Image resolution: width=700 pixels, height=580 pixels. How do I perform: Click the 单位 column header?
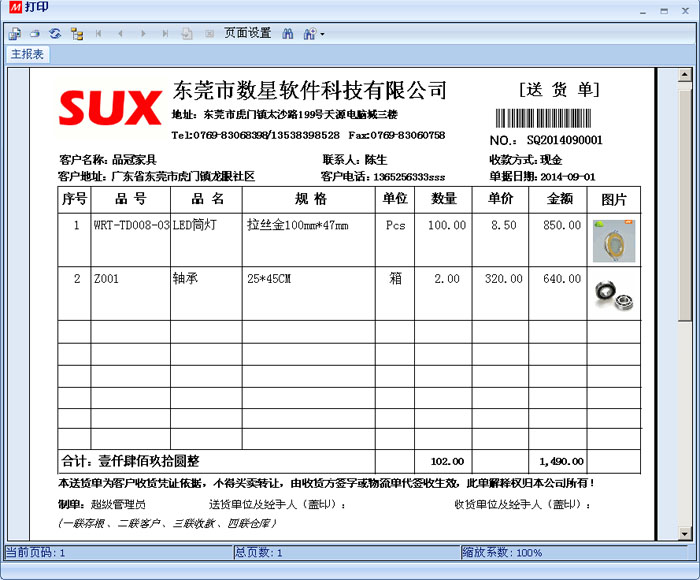coord(395,198)
